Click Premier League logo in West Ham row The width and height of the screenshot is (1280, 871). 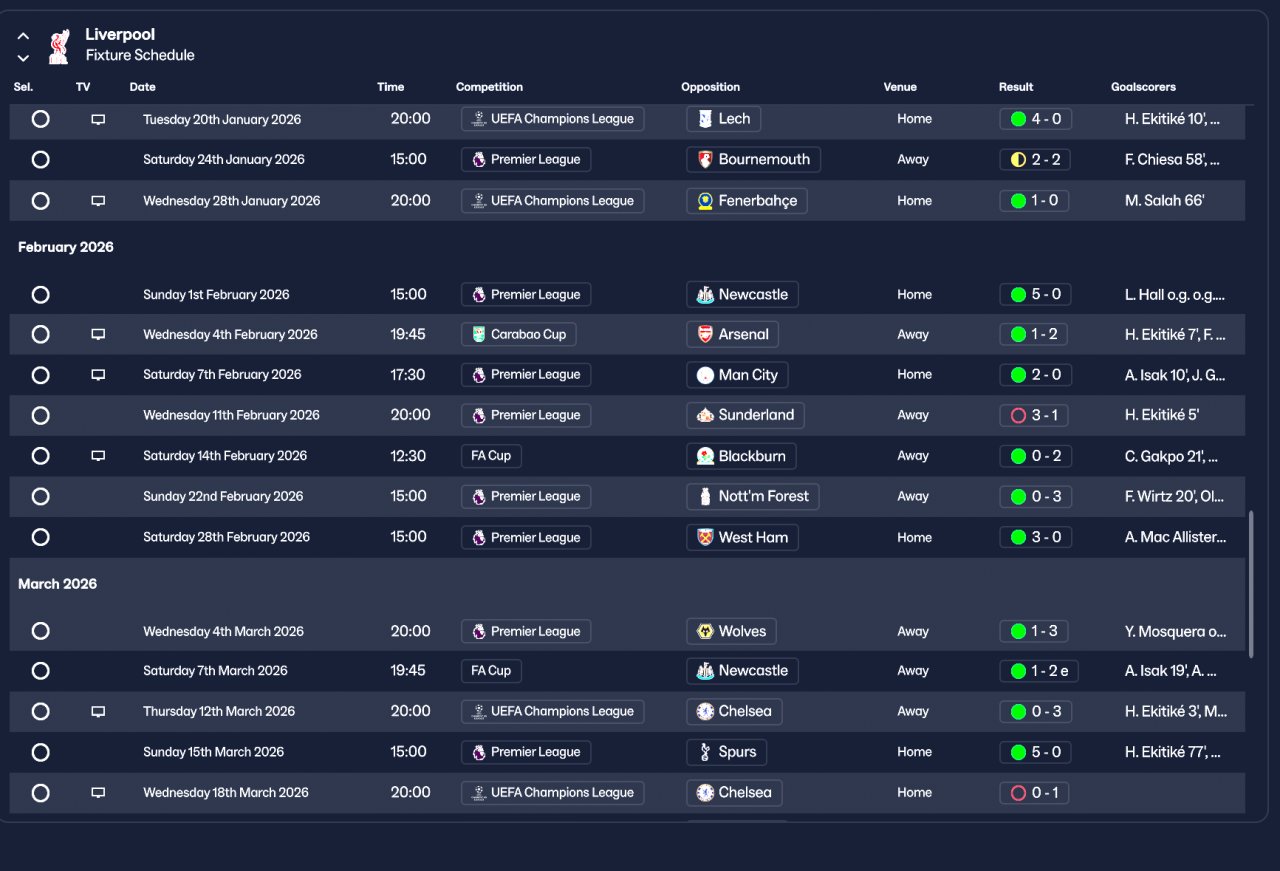click(478, 537)
